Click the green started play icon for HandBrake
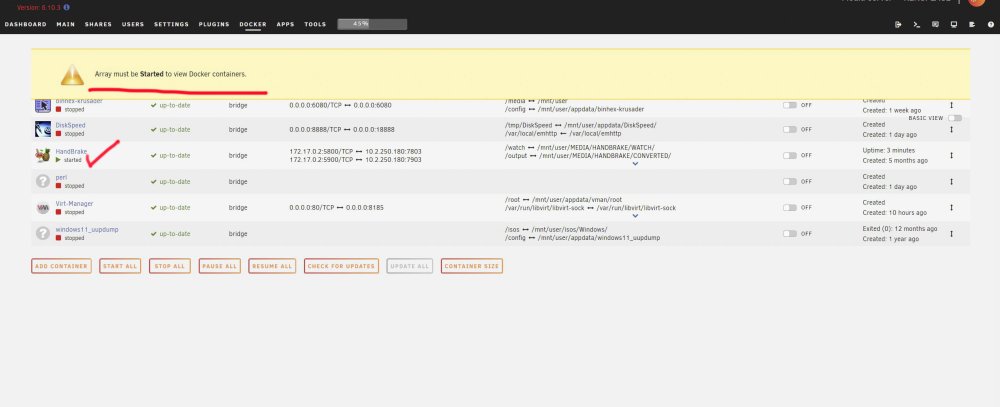The height and width of the screenshot is (407, 1000). (58, 160)
